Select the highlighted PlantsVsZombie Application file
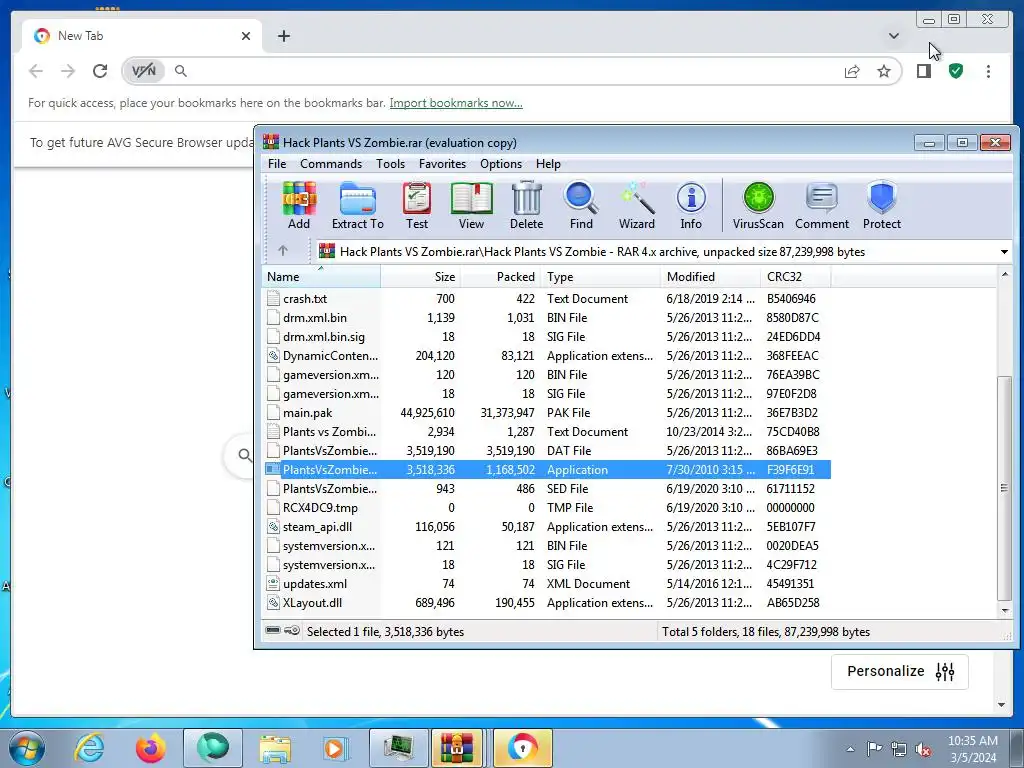Screen dimensions: 1024x768 tap(547, 470)
